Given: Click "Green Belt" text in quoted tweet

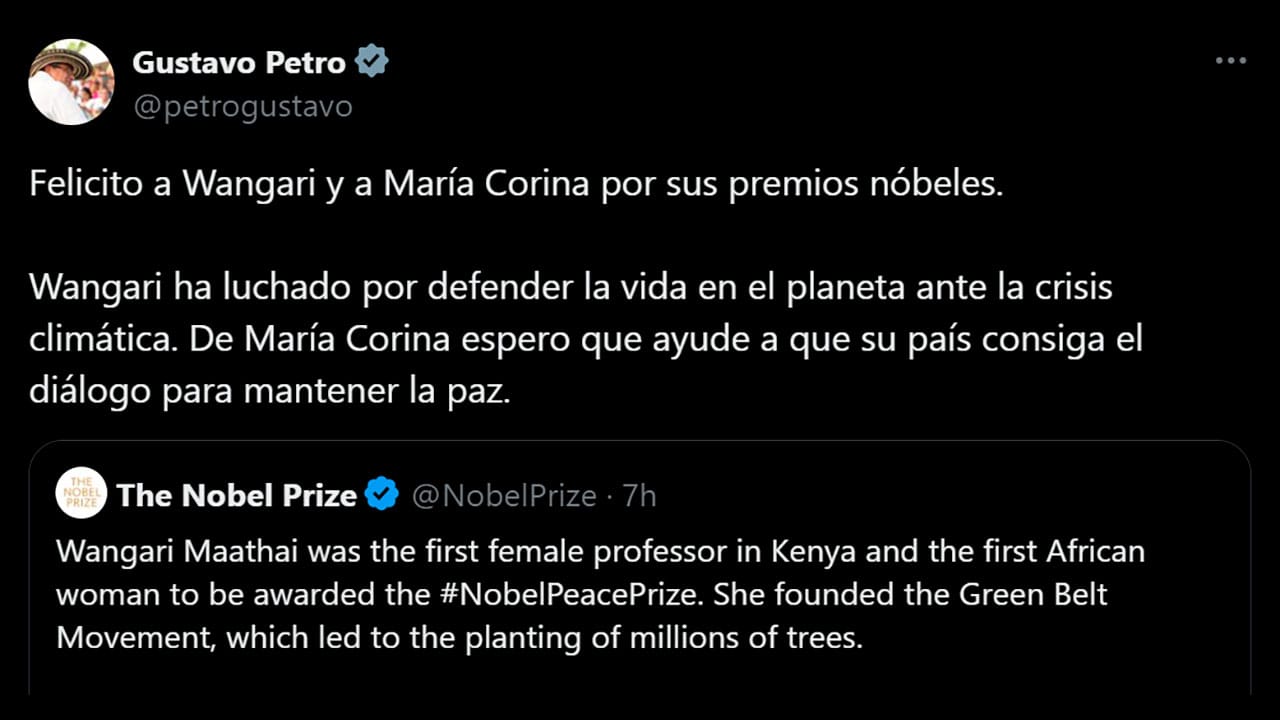Looking at the screenshot, I should click(1034, 594).
